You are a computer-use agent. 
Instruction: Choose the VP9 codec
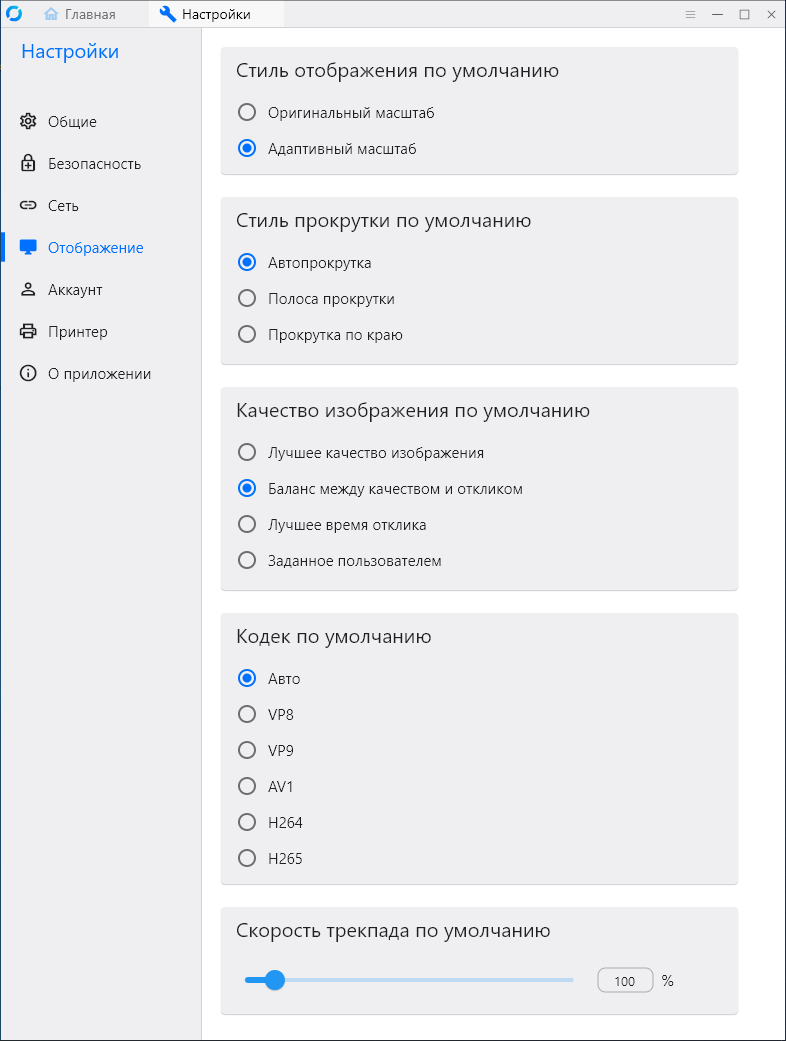click(247, 751)
